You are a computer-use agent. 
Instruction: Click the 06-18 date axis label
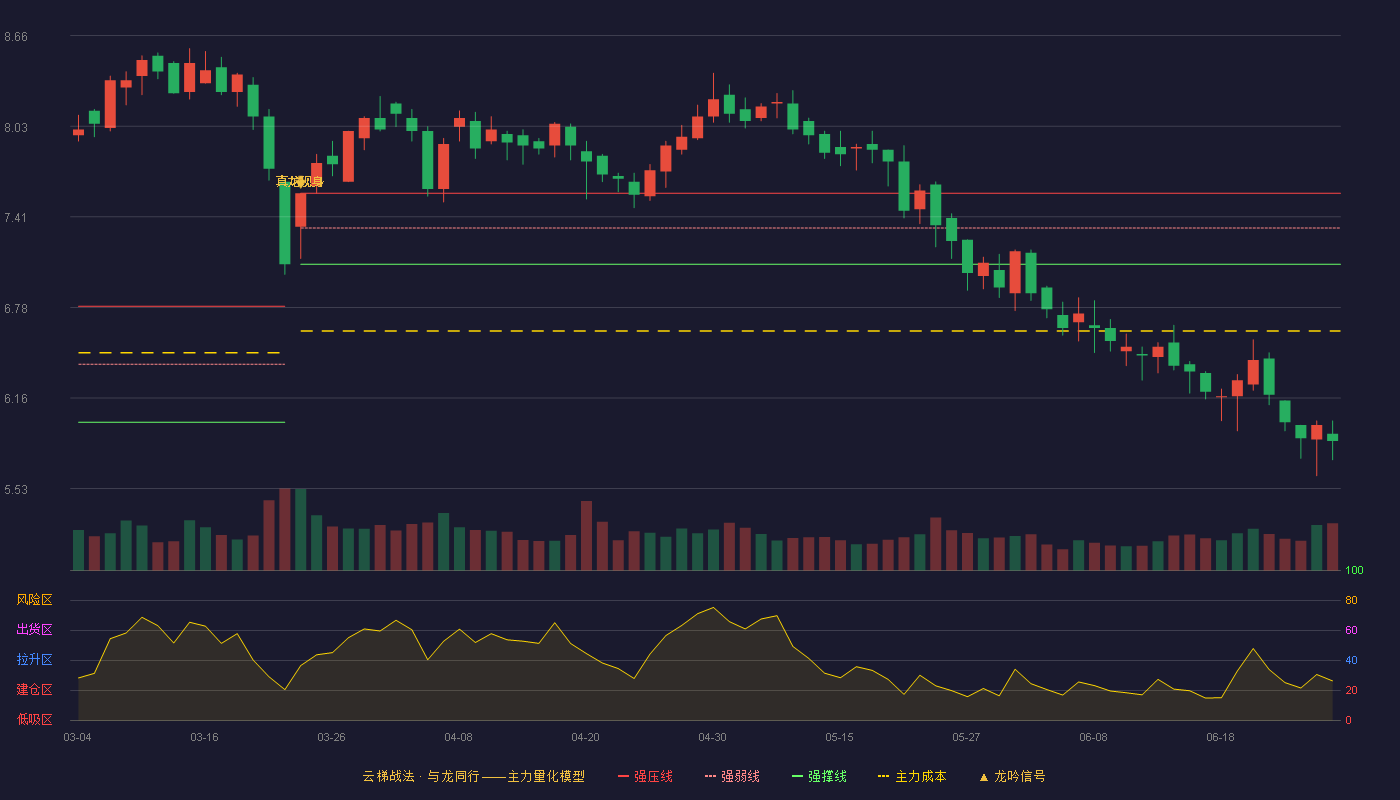[1220, 737]
